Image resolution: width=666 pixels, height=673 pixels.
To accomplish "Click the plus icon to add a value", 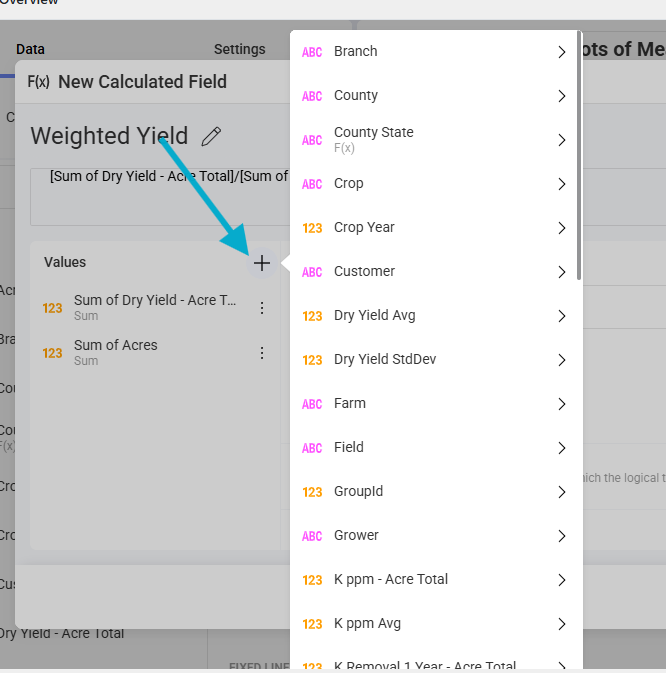I will [x=261, y=263].
